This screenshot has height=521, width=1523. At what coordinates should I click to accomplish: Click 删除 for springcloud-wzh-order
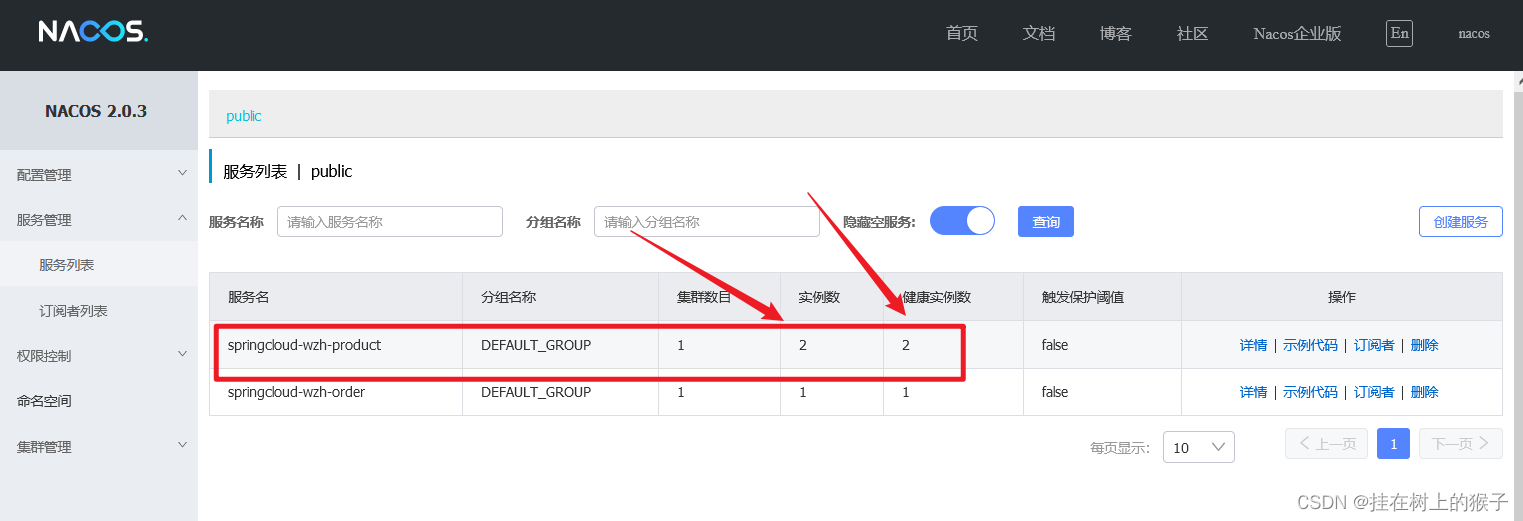point(1424,392)
